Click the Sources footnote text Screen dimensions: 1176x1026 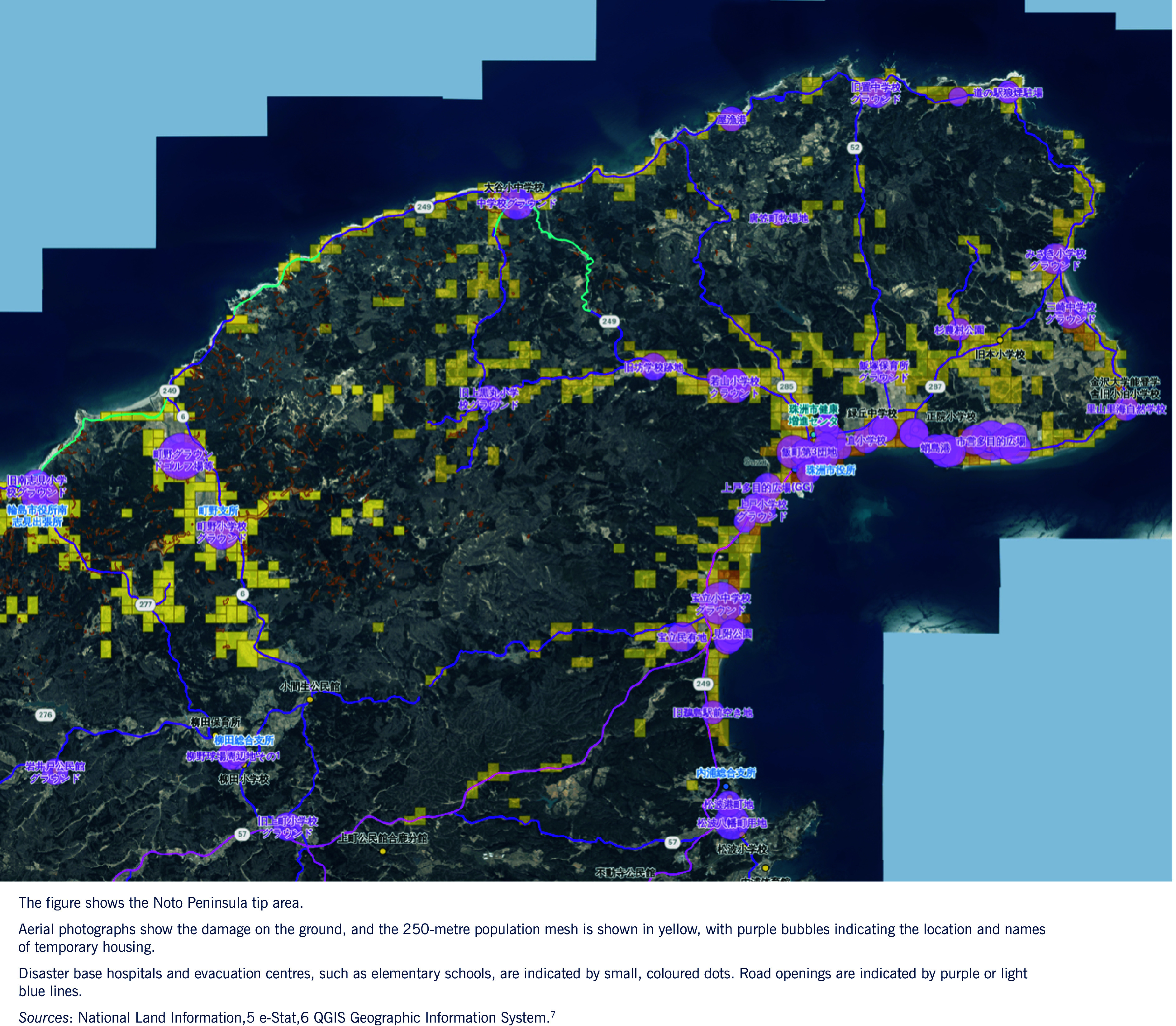(x=287, y=1016)
